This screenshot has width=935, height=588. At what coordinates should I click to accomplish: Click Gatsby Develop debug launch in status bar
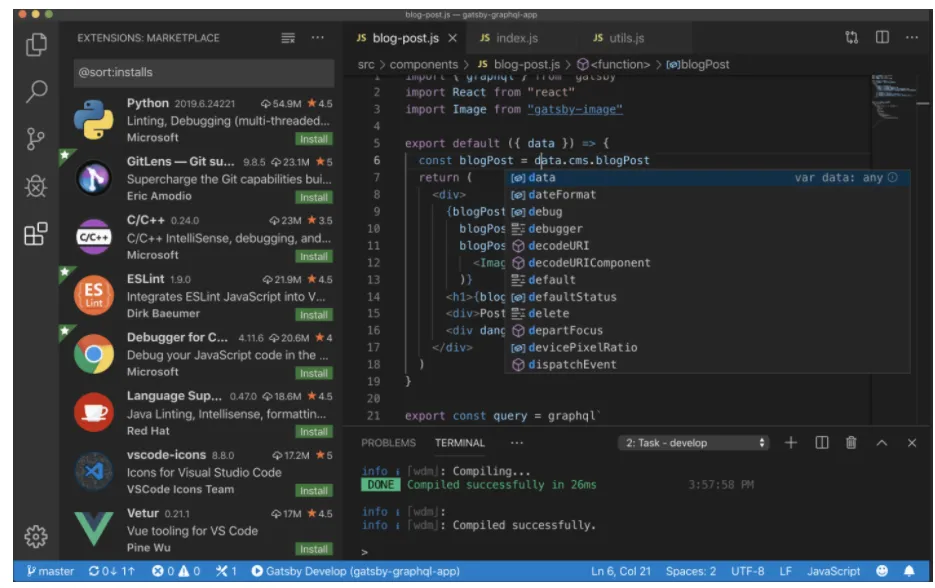tap(355, 571)
